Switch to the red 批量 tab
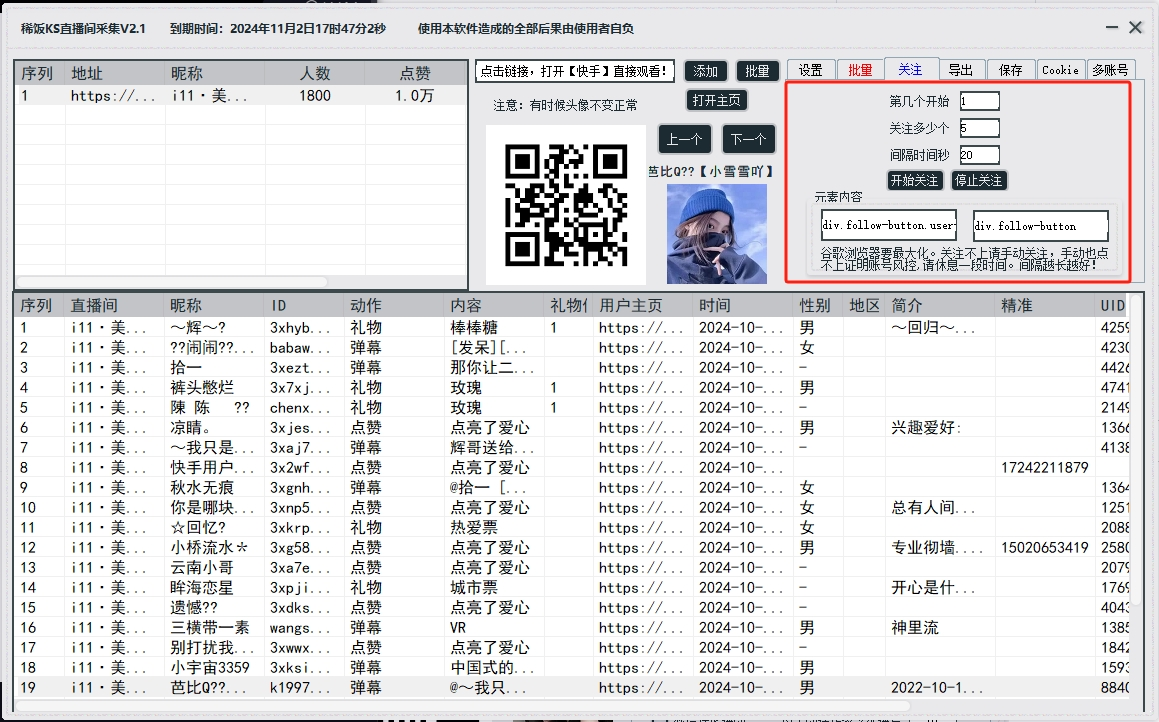The height and width of the screenshot is (722, 1159). pyautogui.click(x=859, y=69)
